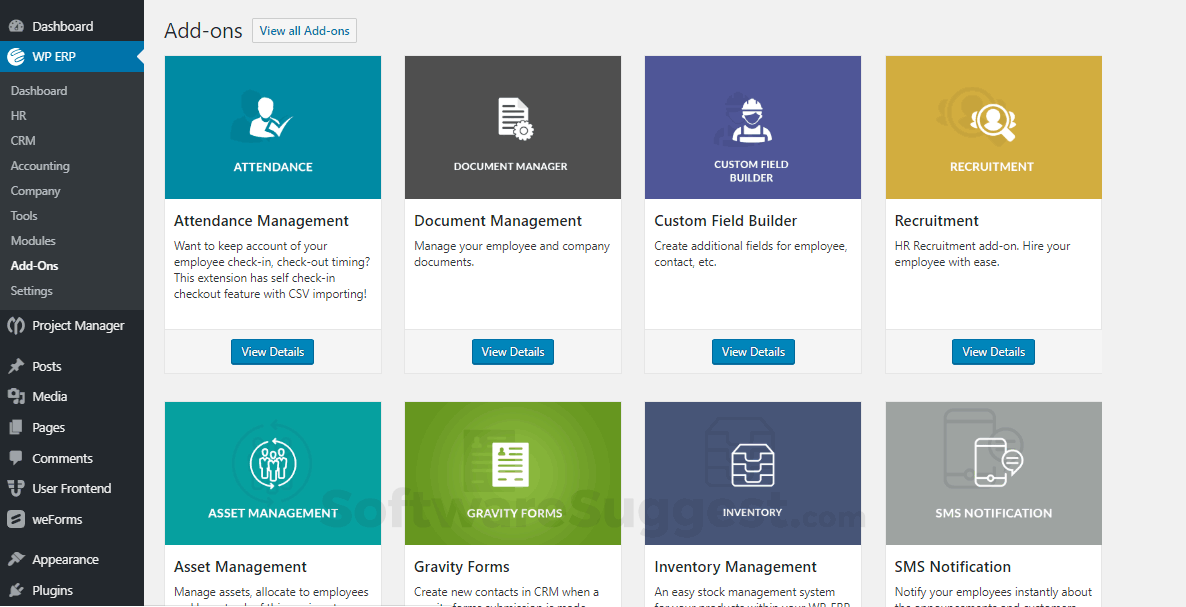View Details for Document Management

(512, 351)
